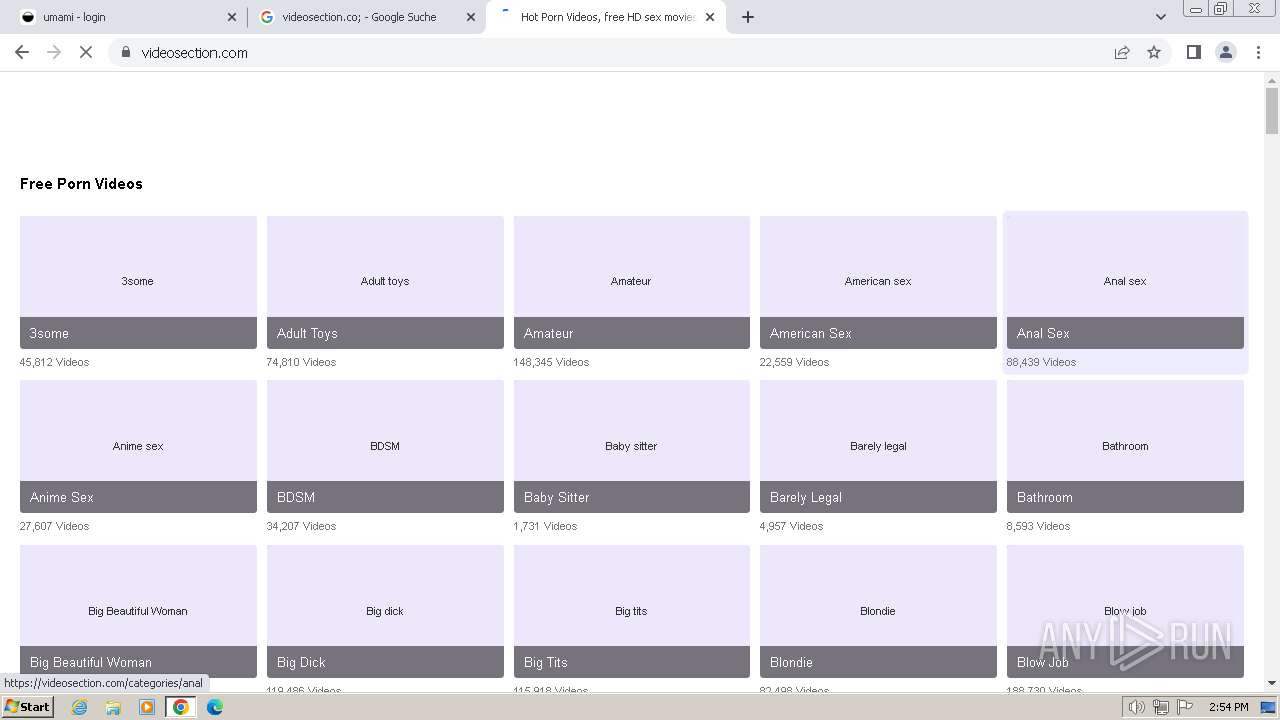Close the umami - login tab
Viewport: 1280px width, 720px height.
(232, 17)
